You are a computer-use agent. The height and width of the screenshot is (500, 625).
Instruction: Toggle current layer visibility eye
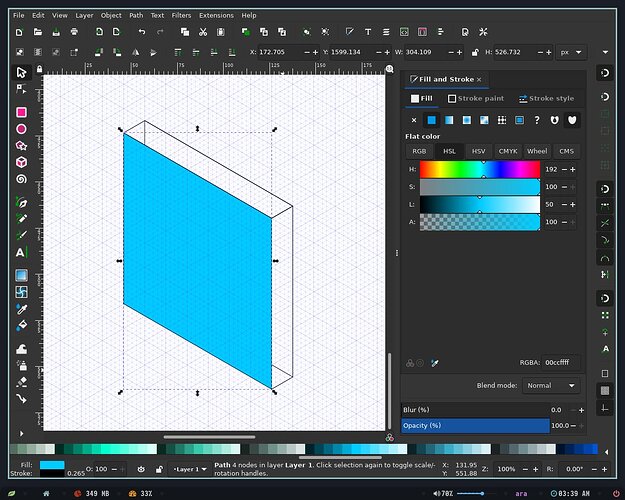[141, 469]
